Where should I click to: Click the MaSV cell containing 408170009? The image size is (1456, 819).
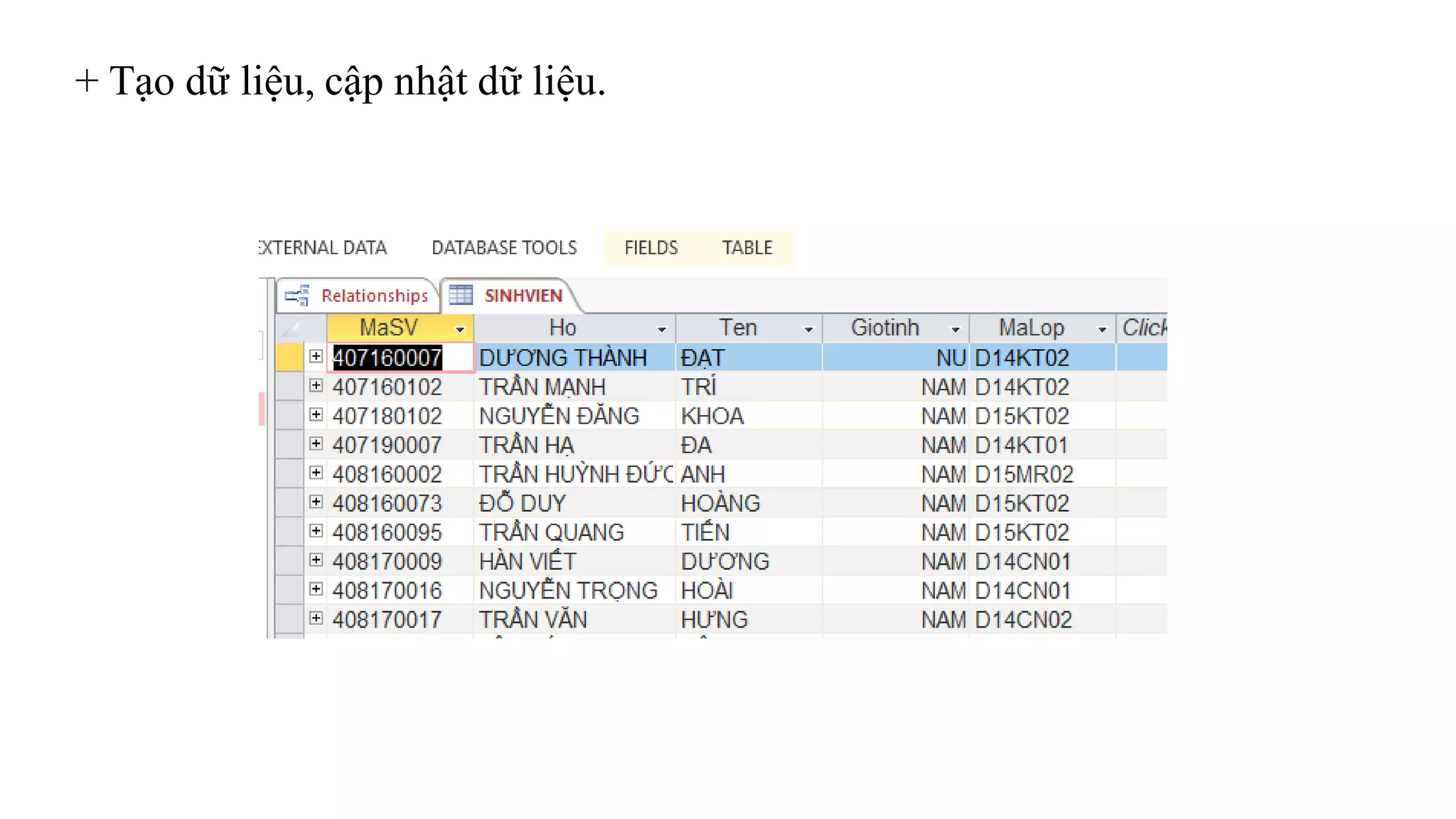coord(387,562)
